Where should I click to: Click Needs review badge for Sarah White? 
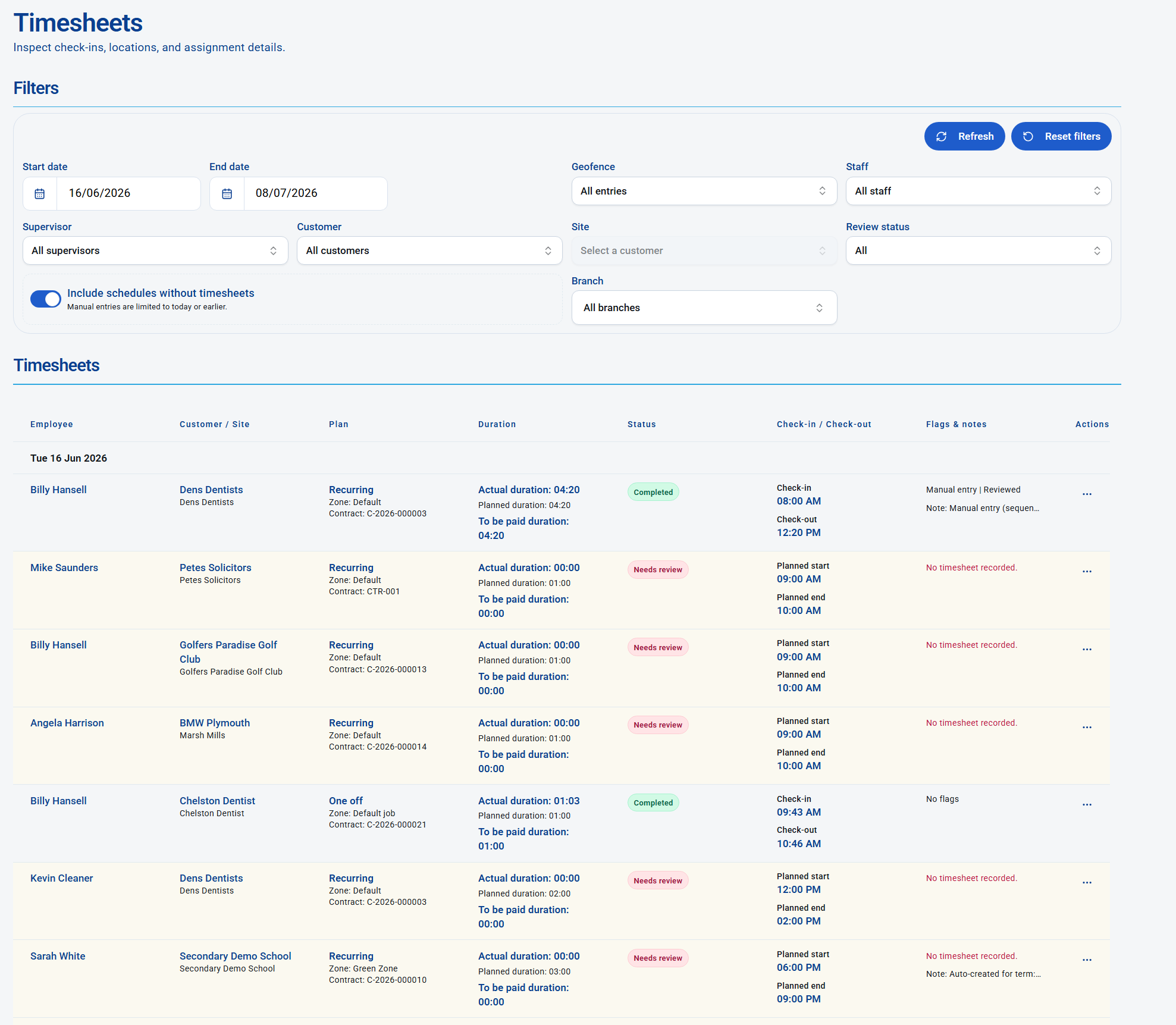click(x=658, y=958)
